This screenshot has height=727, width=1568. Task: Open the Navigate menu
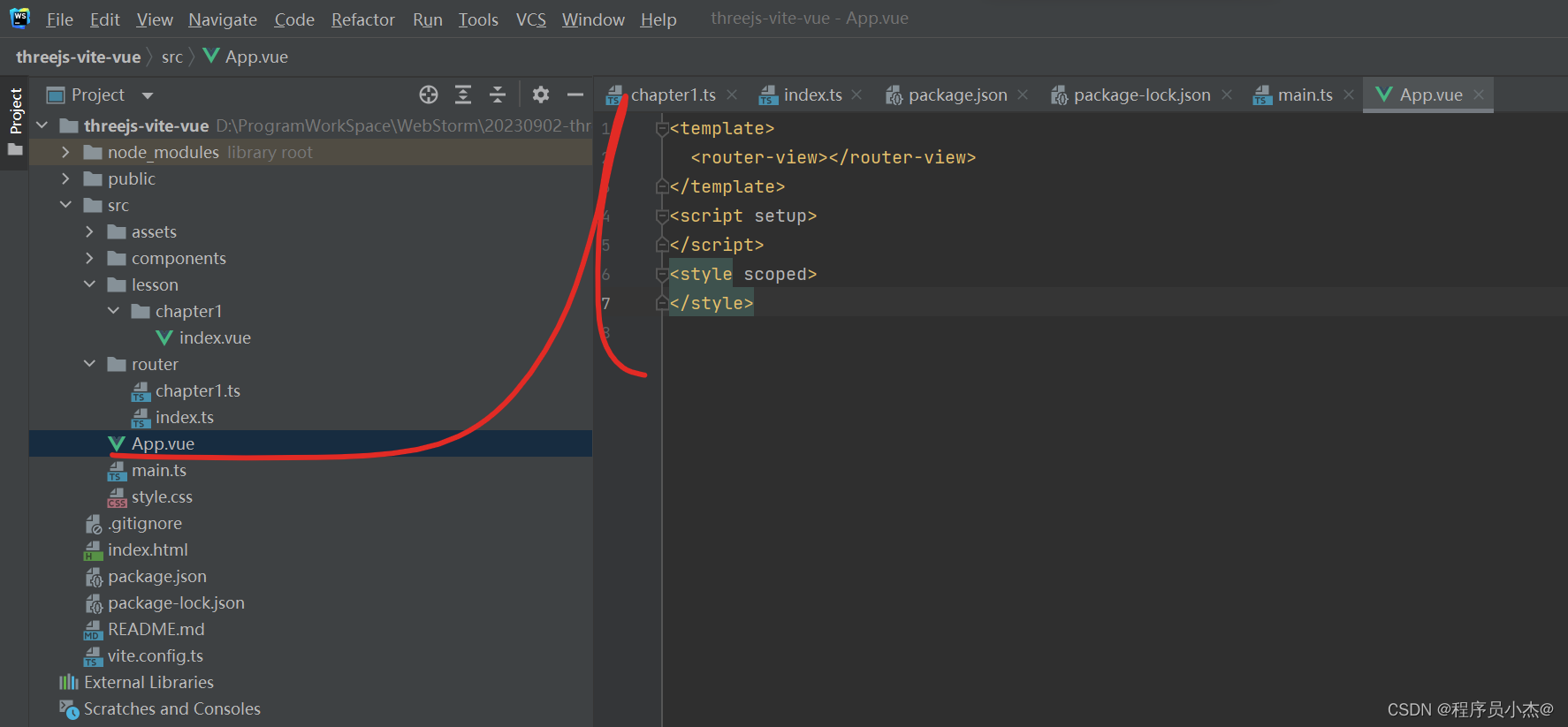point(223,19)
